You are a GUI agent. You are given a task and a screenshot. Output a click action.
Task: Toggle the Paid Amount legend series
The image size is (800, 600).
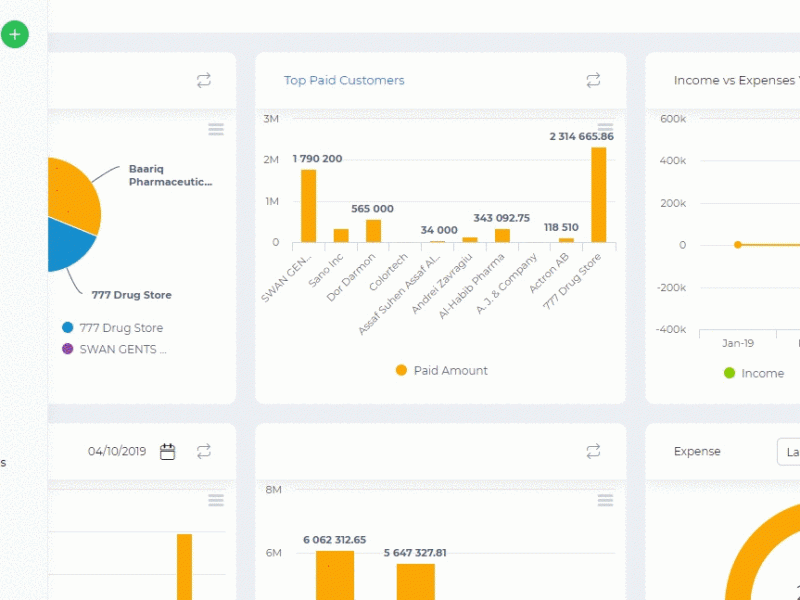pyautogui.click(x=442, y=370)
